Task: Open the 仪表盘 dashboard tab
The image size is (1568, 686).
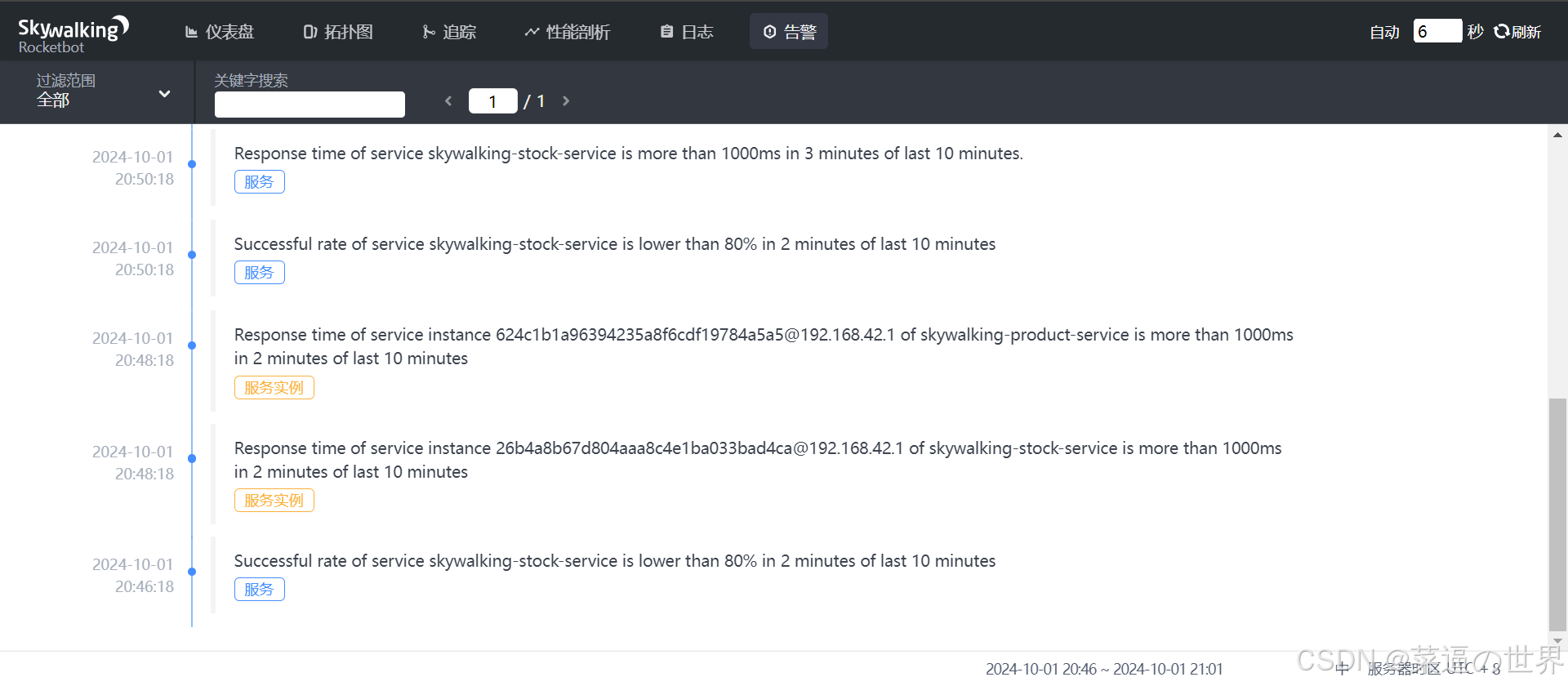Action: 220,32
